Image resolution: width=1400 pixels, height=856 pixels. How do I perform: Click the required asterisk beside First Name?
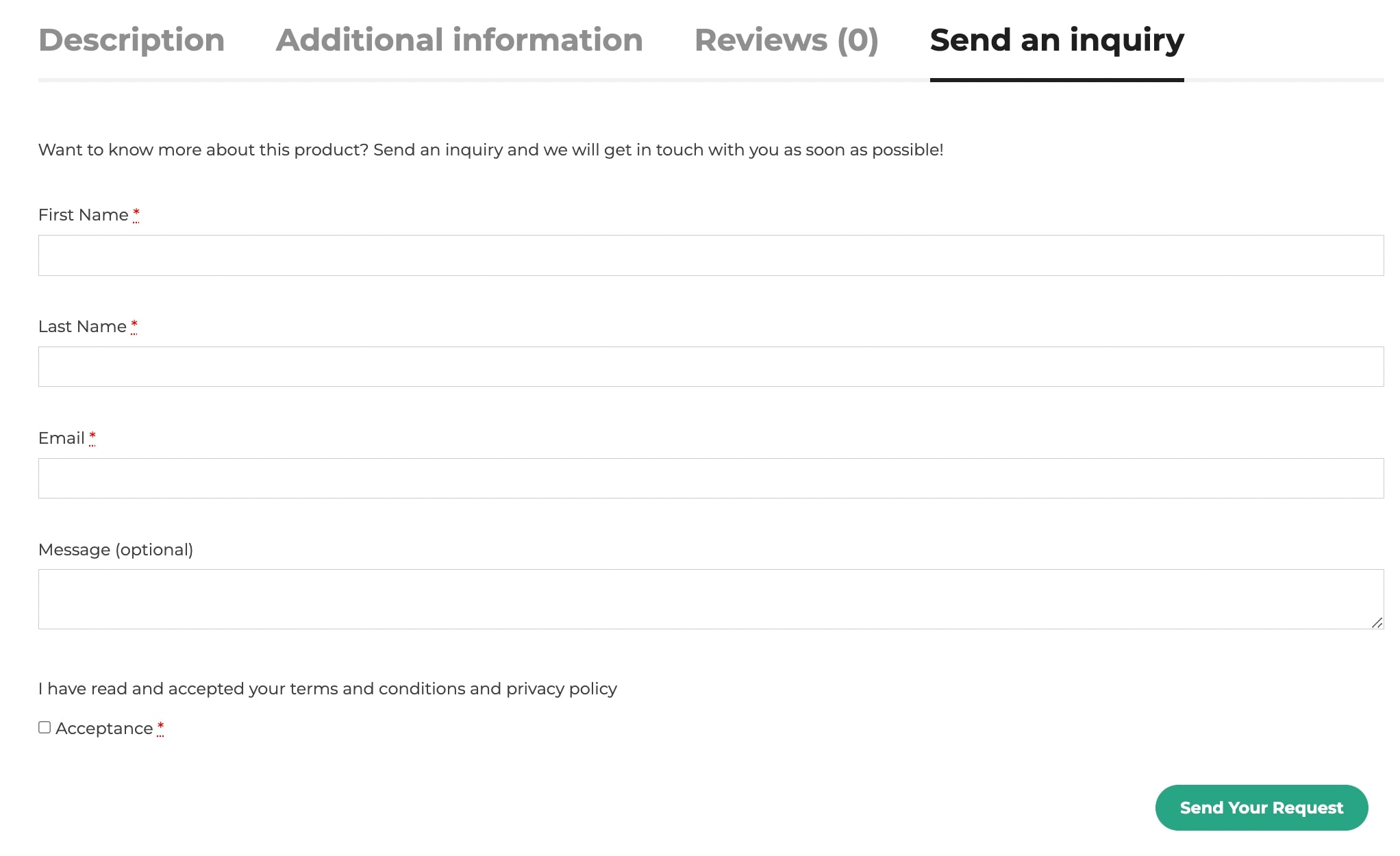136,214
